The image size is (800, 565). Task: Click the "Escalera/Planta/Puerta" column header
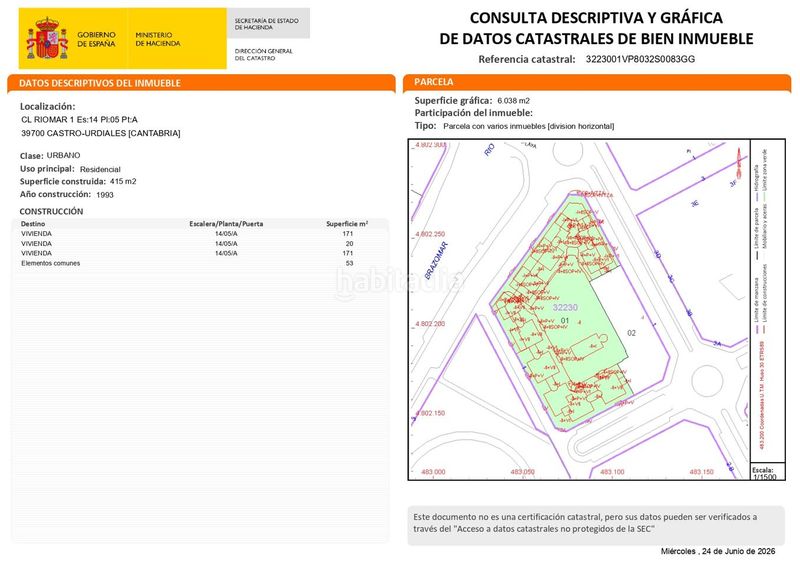226,224
